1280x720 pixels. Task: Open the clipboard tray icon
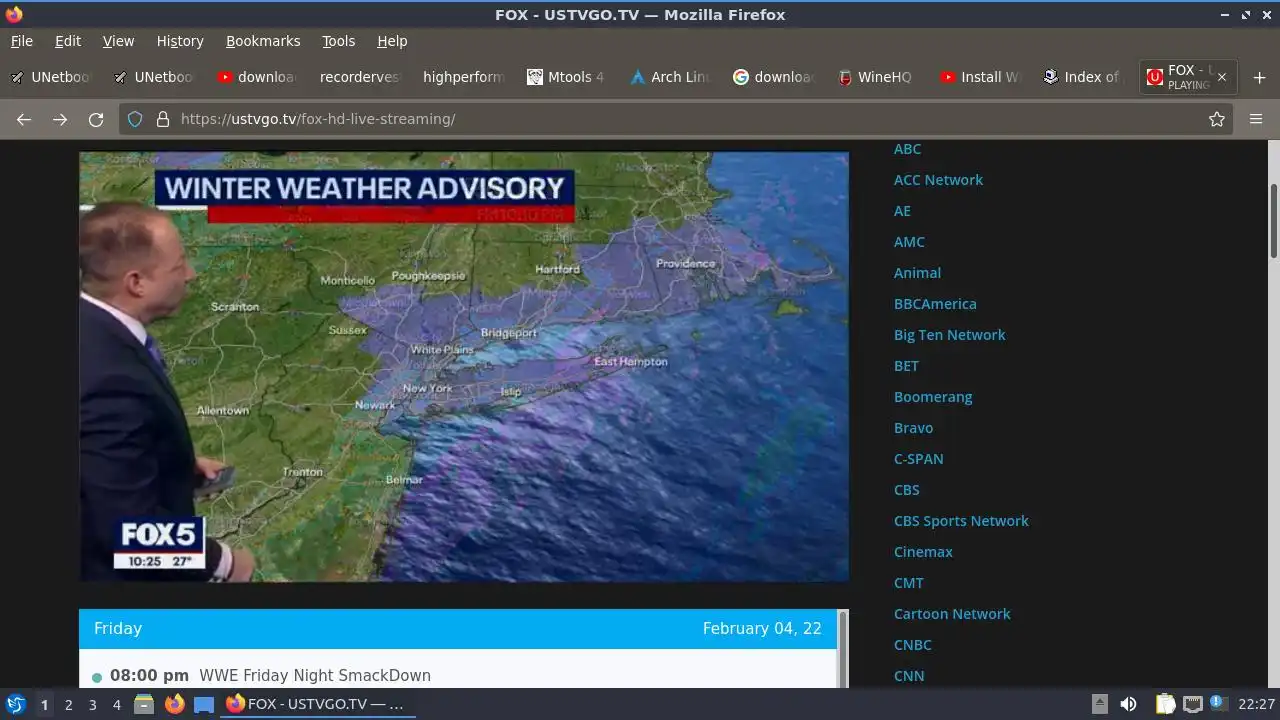point(1165,704)
